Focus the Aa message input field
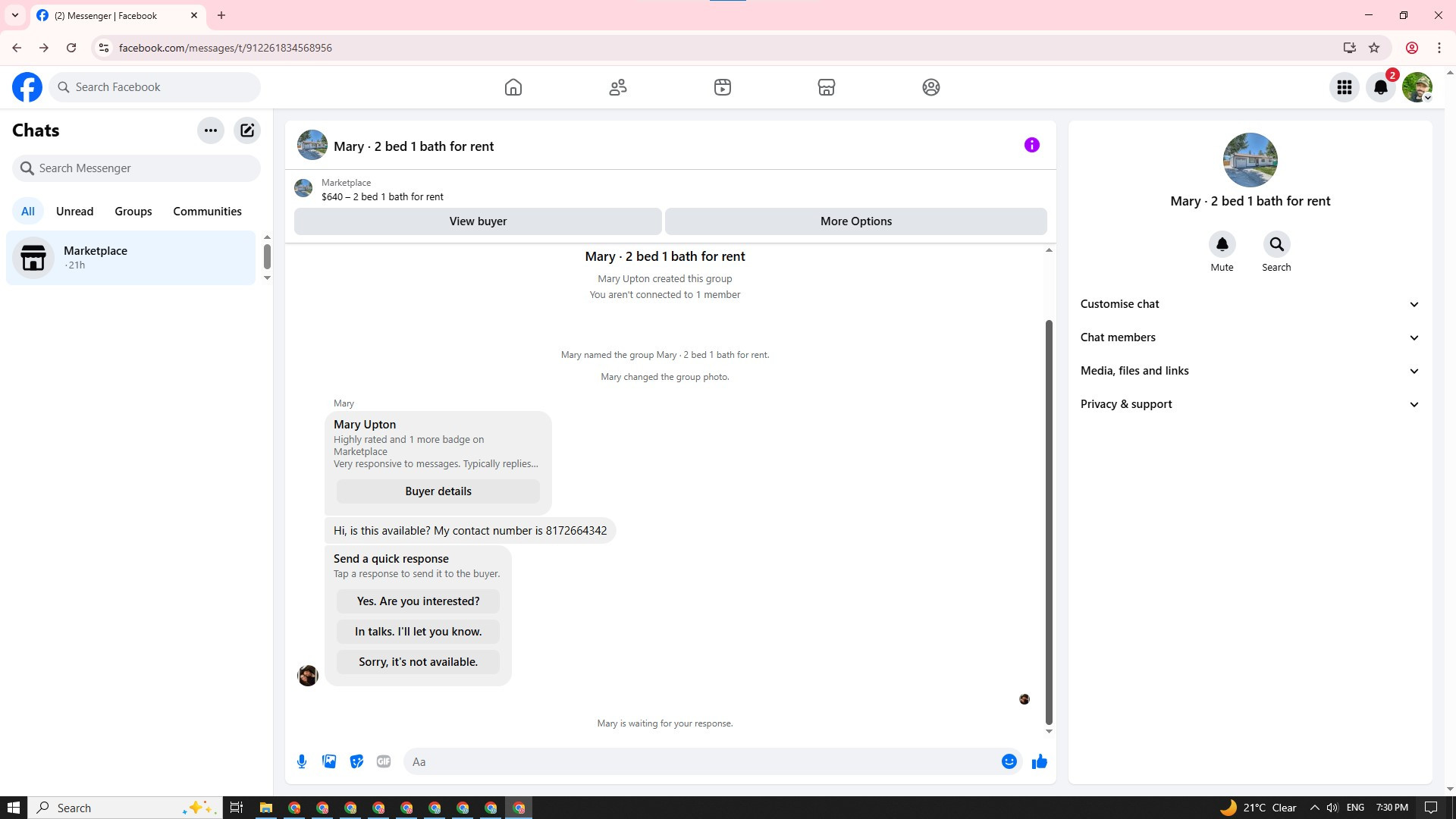This screenshot has width=1456, height=819. pyautogui.click(x=698, y=761)
